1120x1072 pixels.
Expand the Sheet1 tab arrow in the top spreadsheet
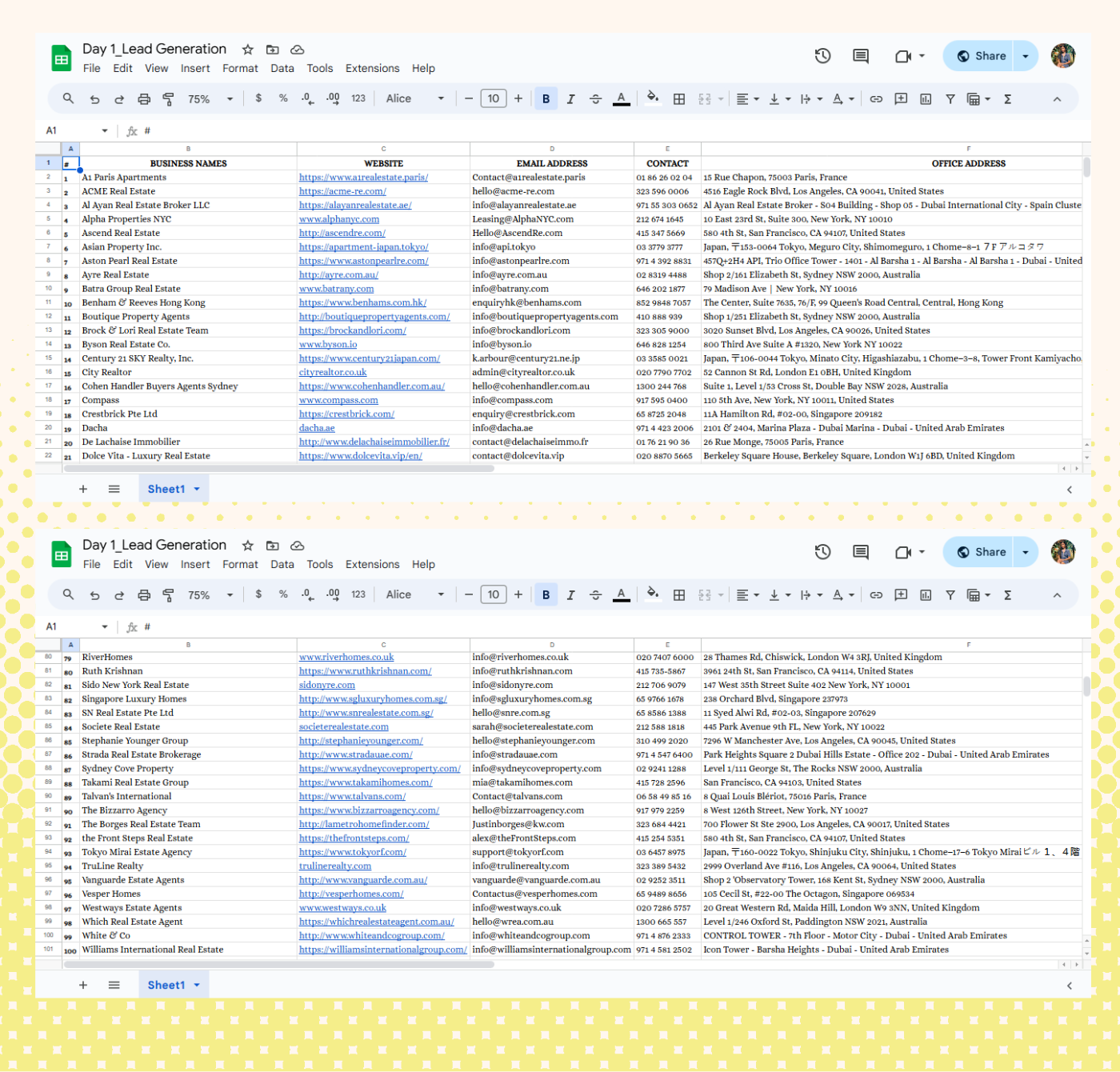point(197,489)
